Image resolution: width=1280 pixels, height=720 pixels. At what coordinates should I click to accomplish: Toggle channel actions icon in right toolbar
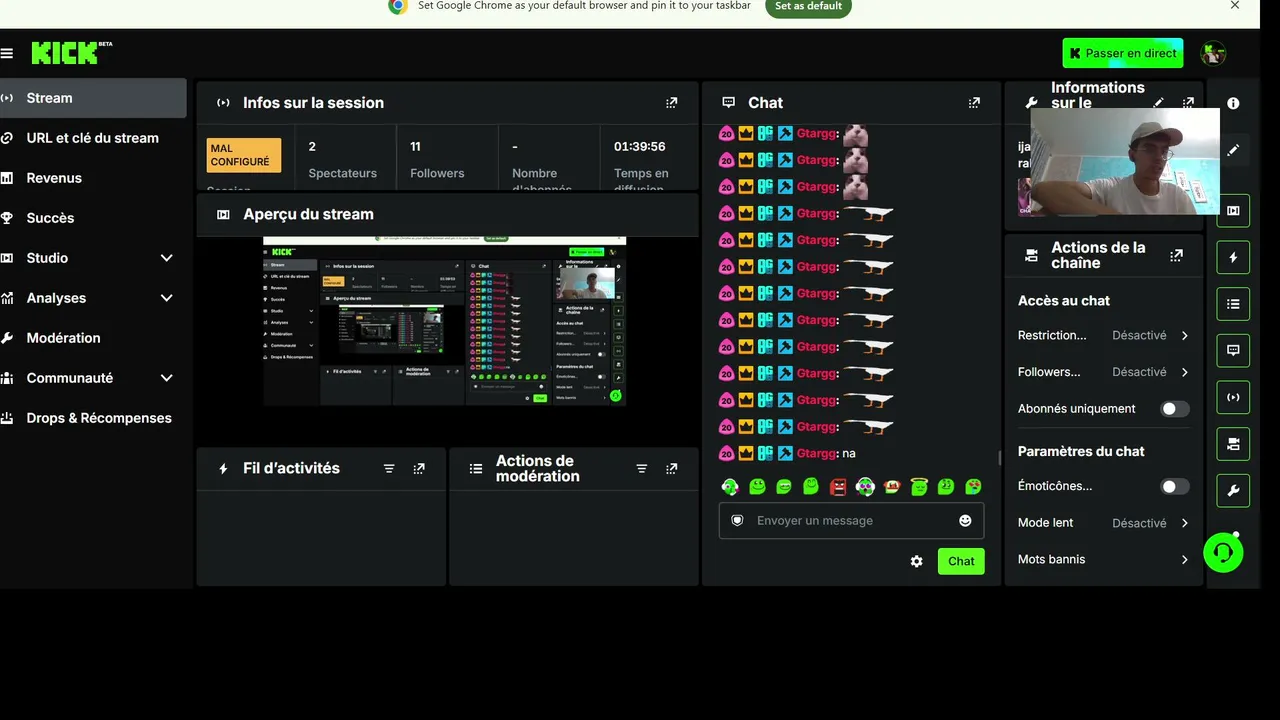click(1233, 444)
